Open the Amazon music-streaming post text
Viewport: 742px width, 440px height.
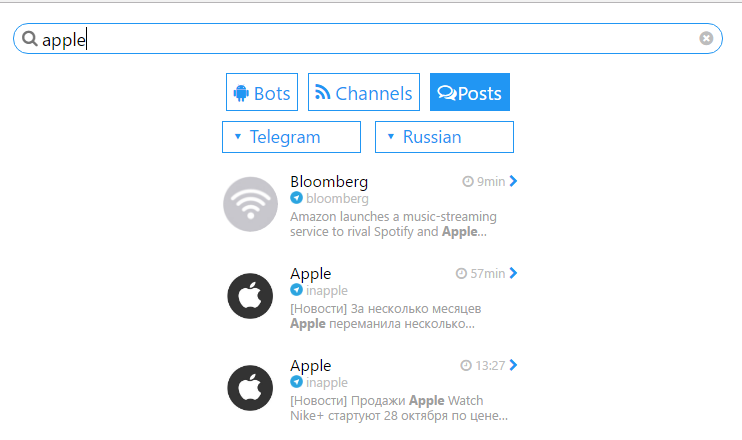click(x=393, y=224)
